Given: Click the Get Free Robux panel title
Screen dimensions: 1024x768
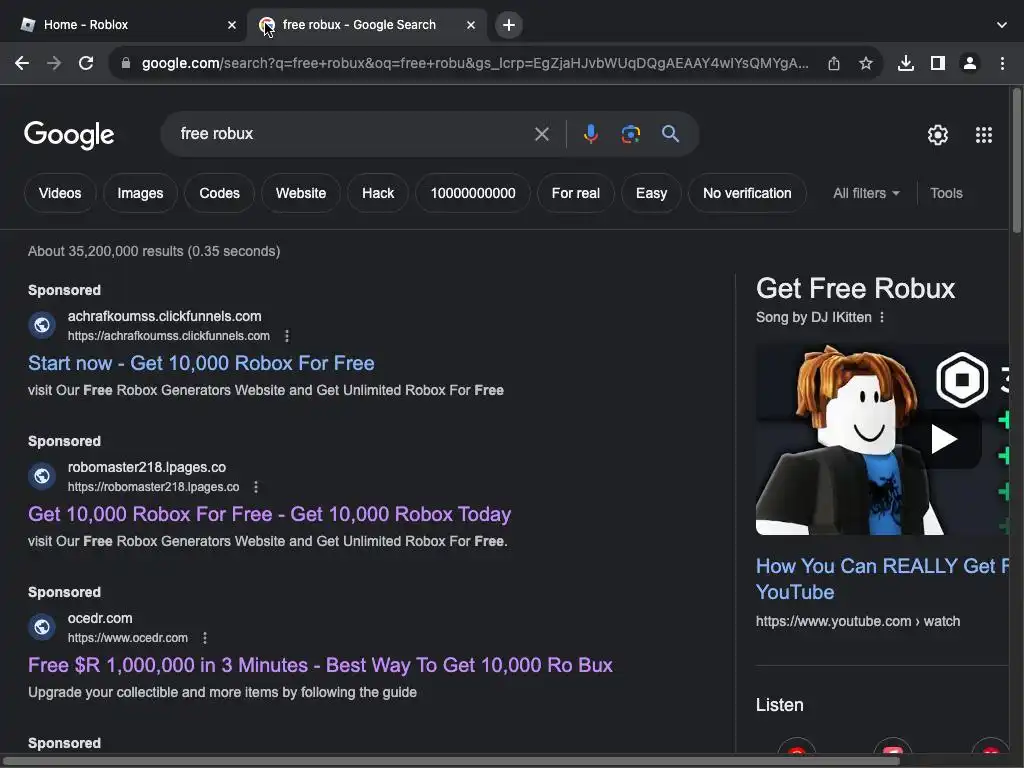Looking at the screenshot, I should pyautogui.click(x=856, y=288).
